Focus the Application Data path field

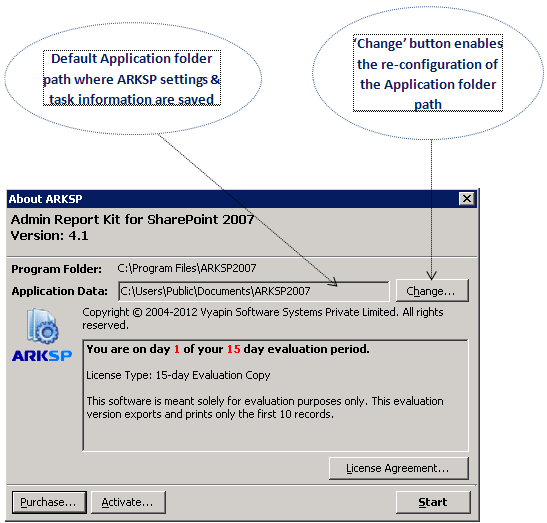[254, 291]
